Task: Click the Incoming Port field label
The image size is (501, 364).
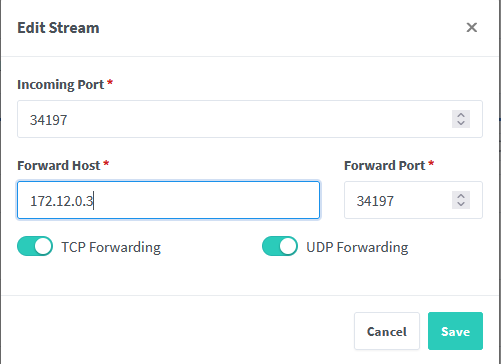Action: pyautogui.click(x=61, y=85)
